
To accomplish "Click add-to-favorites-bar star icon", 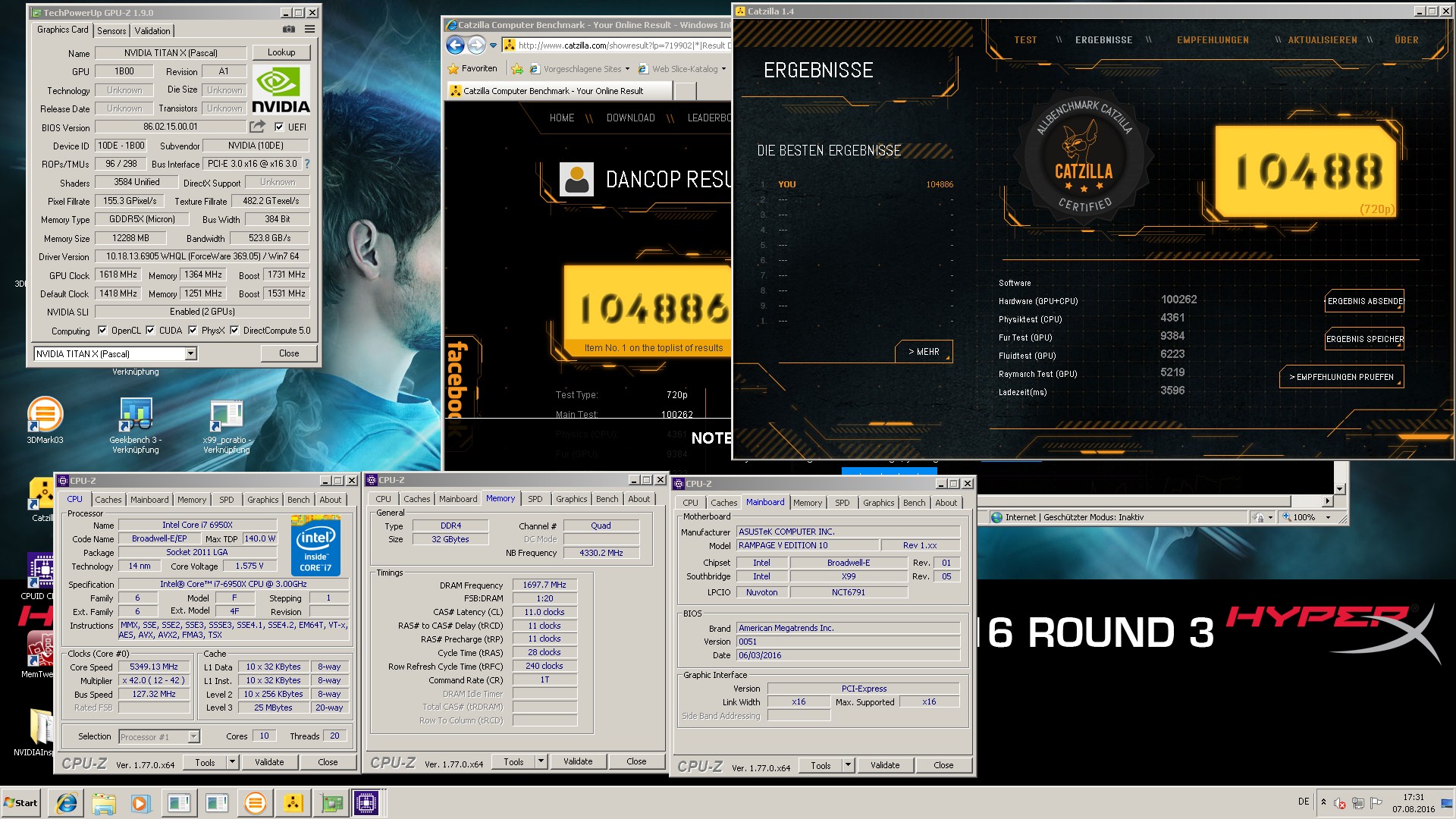I will pos(517,69).
